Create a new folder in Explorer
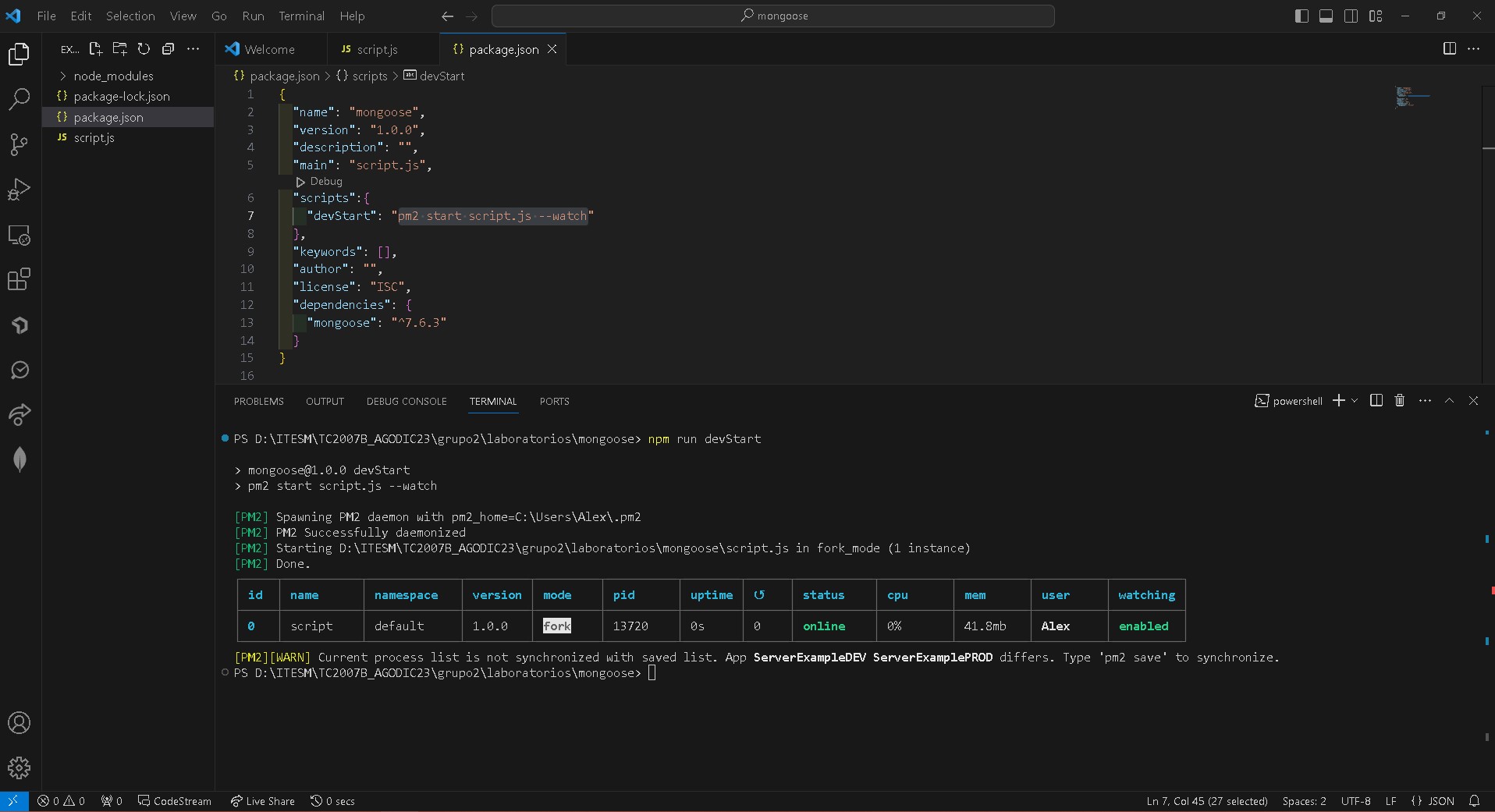The height and width of the screenshot is (812, 1495). click(120, 49)
